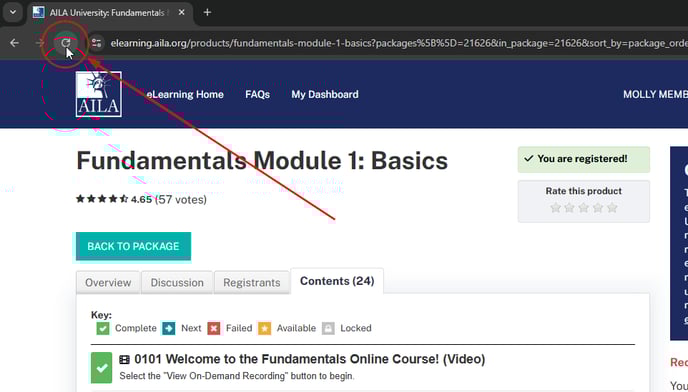Click the BACK TO PACKAGE button
Screen dimensions: 688x392
click(133, 246)
